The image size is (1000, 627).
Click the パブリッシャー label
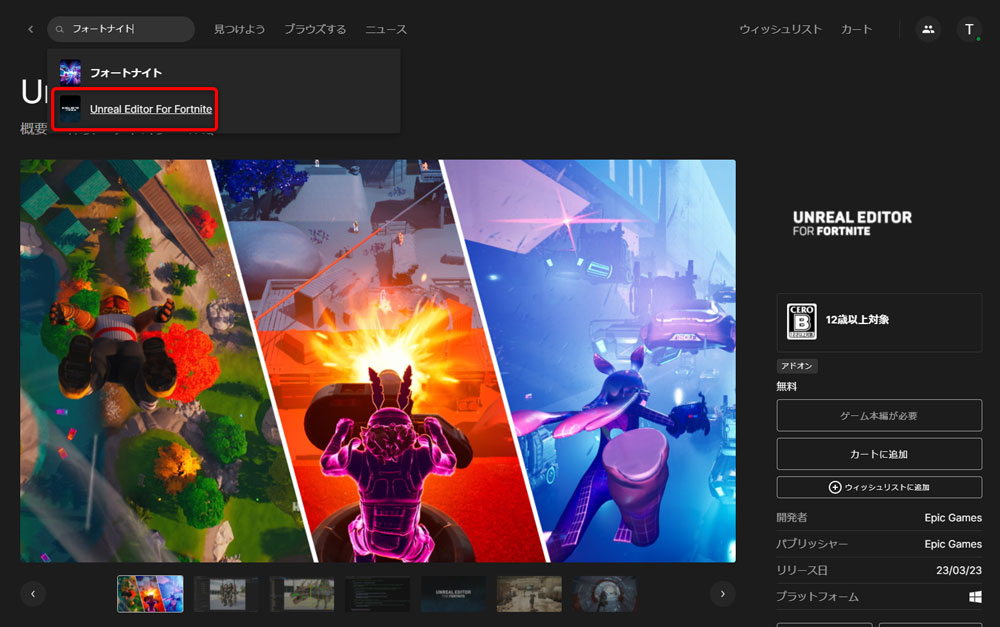click(x=812, y=544)
